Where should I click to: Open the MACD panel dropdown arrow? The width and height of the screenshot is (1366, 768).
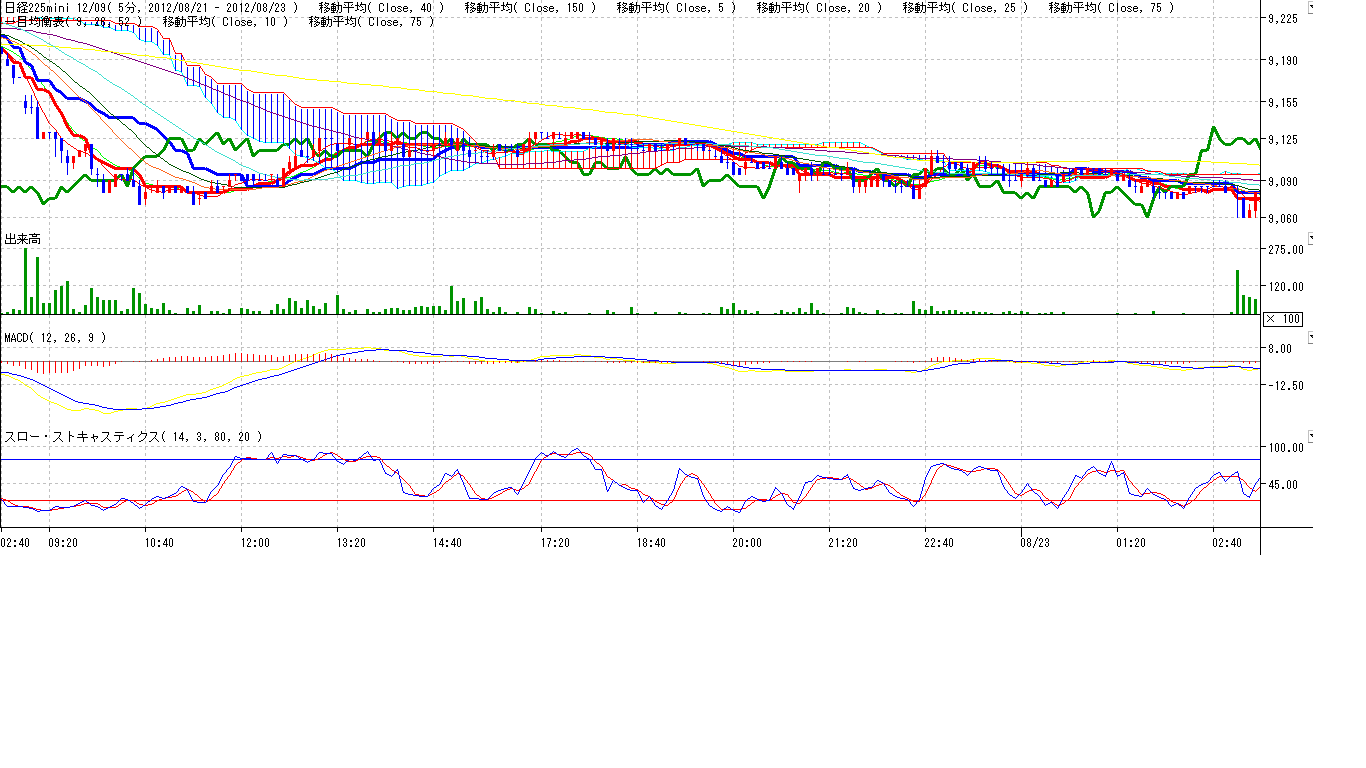1312,338
